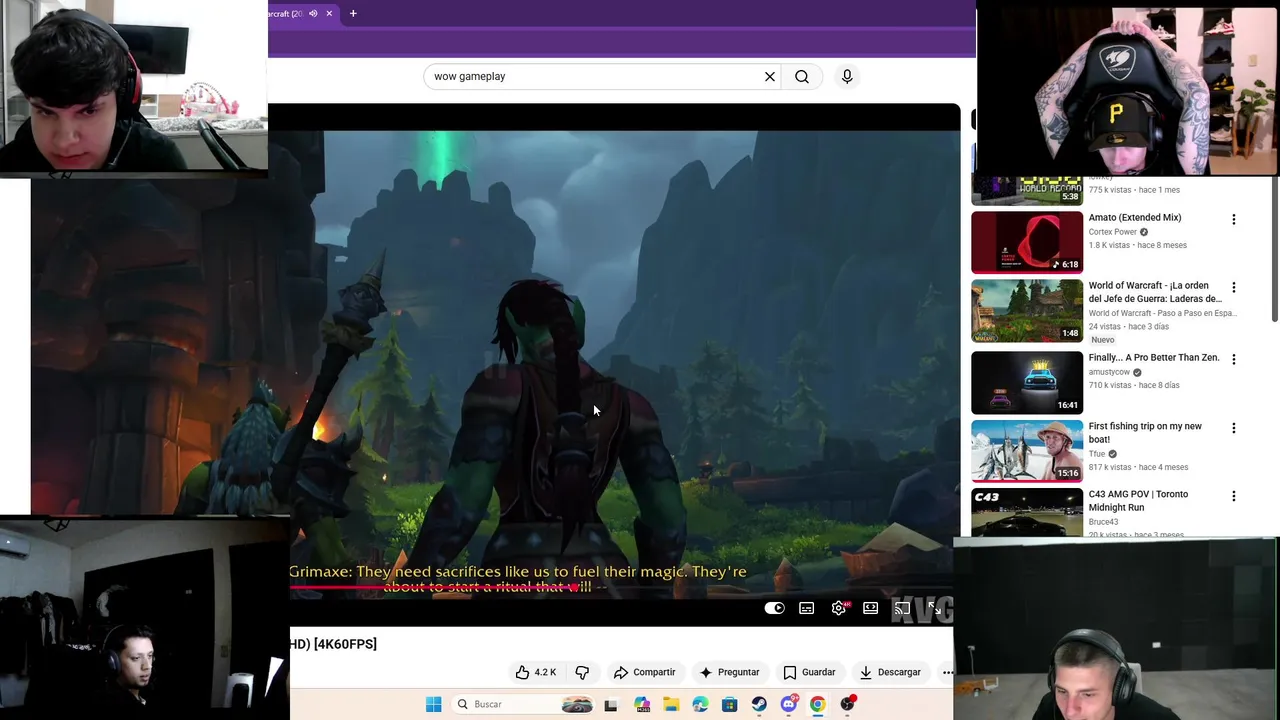Viewport: 1280px width, 720px height.
Task: Click the 'Nuevo' badge text
Action: pyautogui.click(x=1103, y=340)
